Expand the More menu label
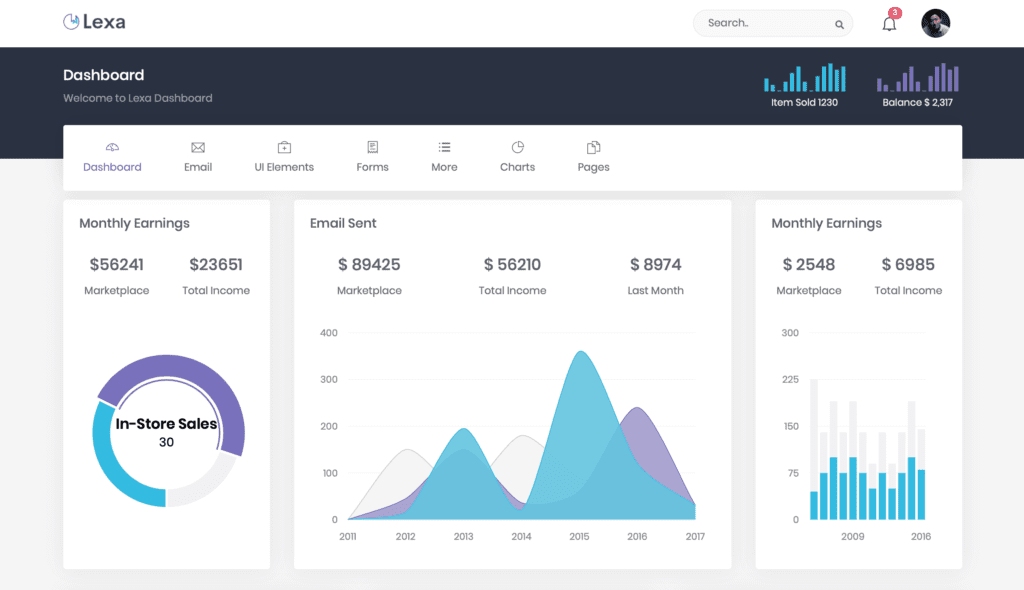The height and width of the screenshot is (590, 1024). tap(444, 167)
